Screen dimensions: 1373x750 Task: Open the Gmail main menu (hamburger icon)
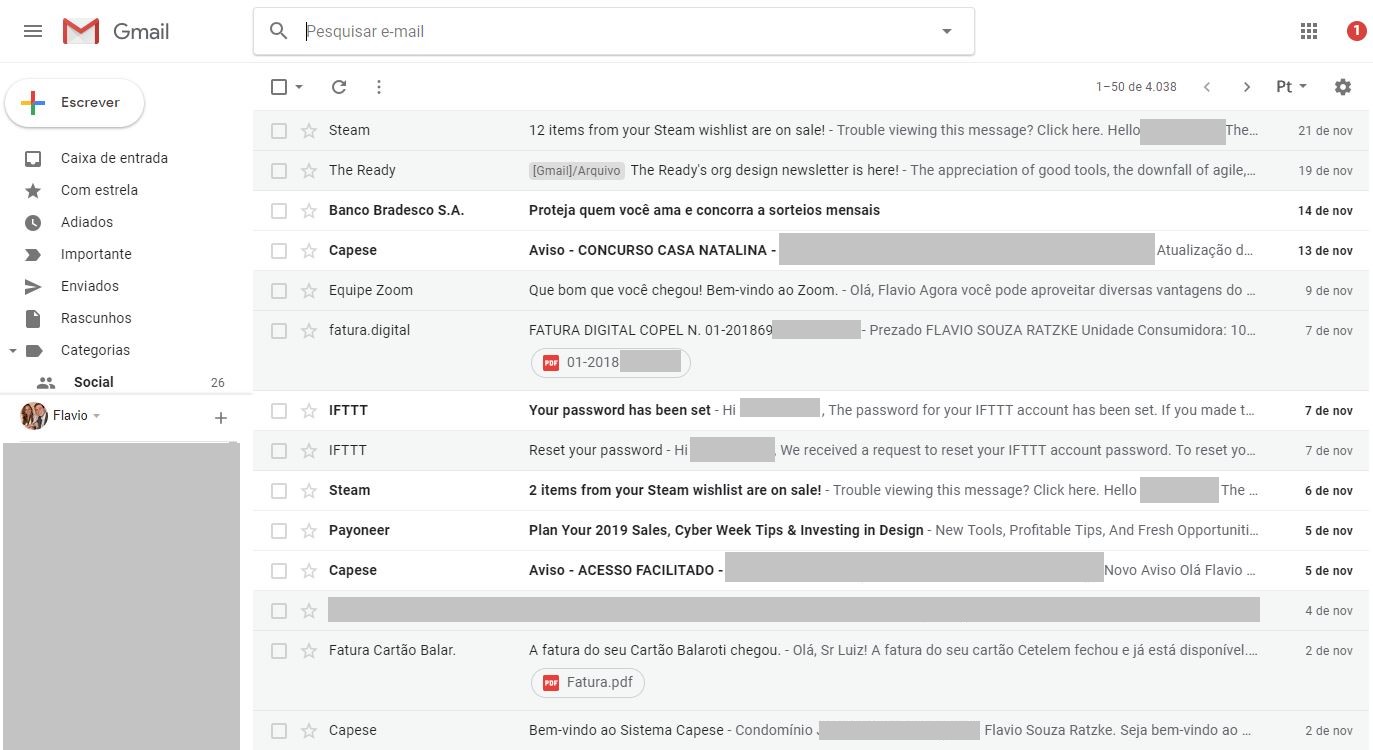point(32,31)
